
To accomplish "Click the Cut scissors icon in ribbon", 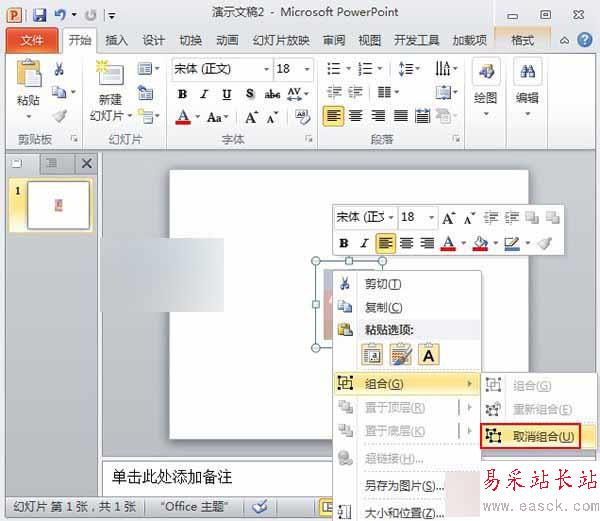I will [x=59, y=69].
